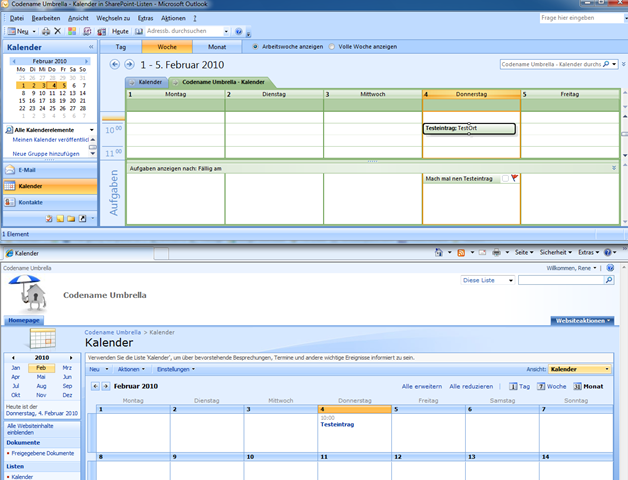Click Meinen Kalender veröffentlichen link
This screenshot has height=480, width=628.
(50, 139)
